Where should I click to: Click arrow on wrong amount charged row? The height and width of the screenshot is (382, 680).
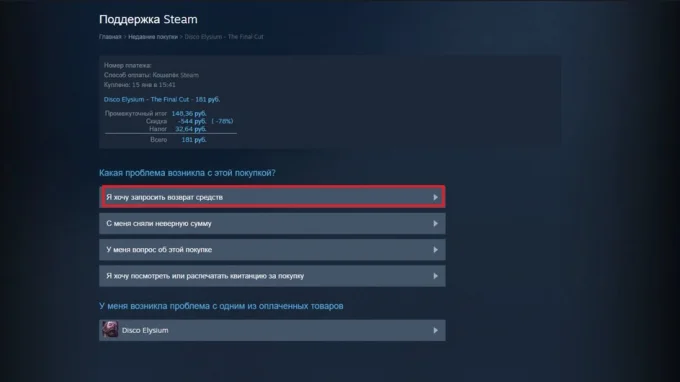pos(435,224)
